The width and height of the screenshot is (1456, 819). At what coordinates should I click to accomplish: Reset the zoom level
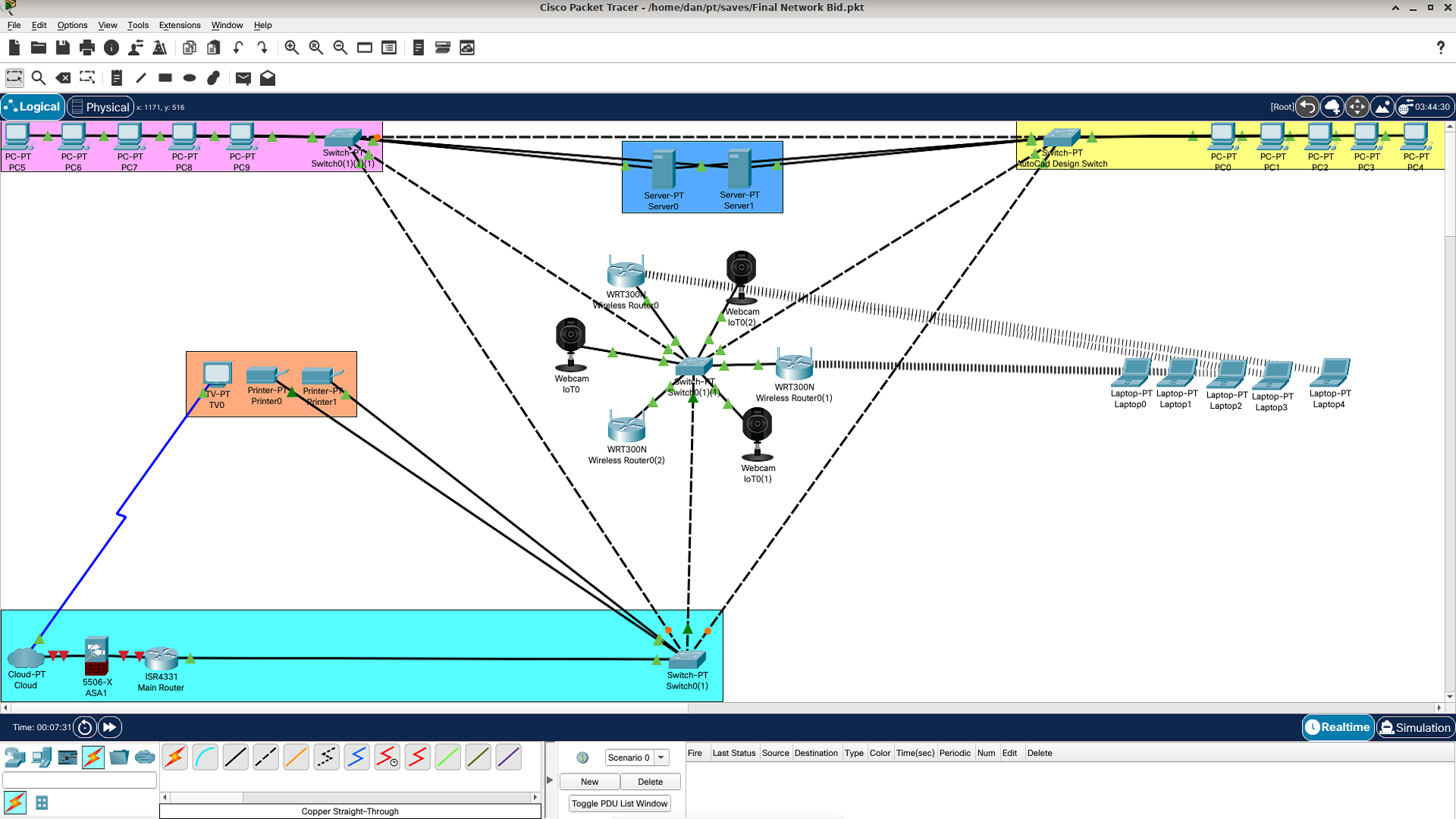316,48
